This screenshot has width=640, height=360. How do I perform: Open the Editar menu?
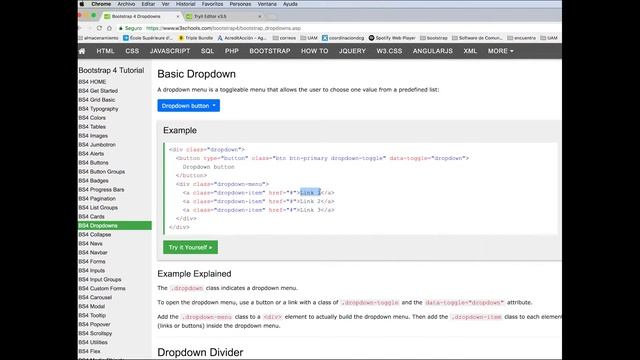point(148,4)
